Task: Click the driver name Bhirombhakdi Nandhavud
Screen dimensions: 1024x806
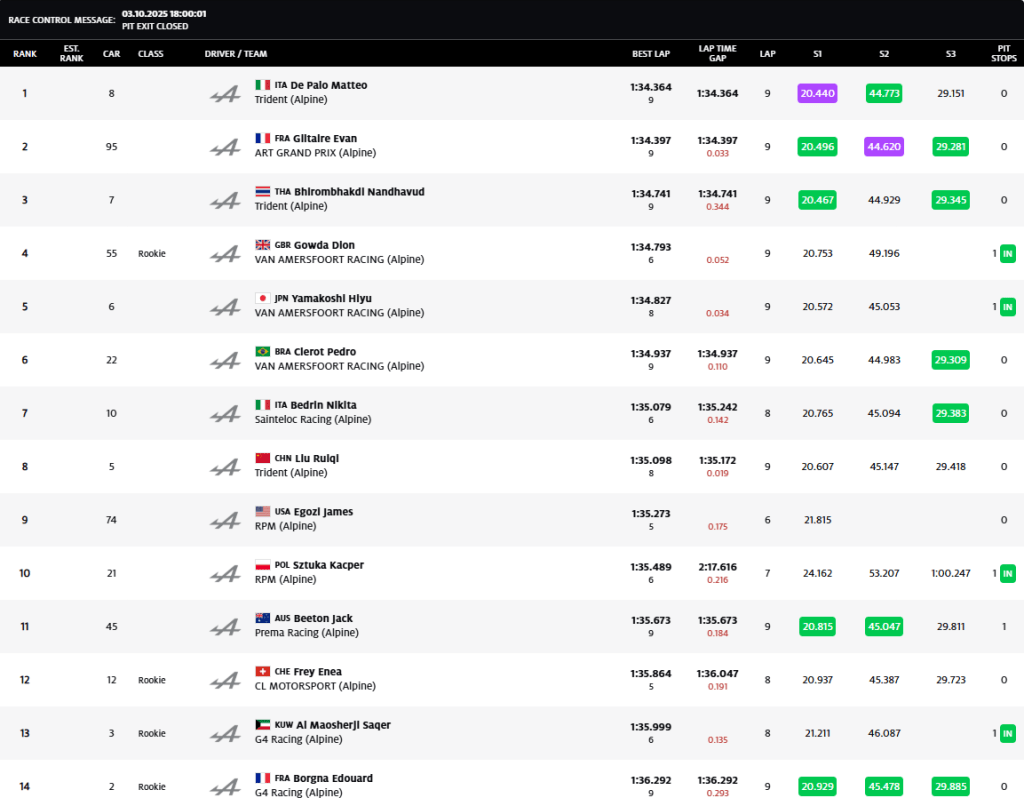Action: (x=359, y=191)
